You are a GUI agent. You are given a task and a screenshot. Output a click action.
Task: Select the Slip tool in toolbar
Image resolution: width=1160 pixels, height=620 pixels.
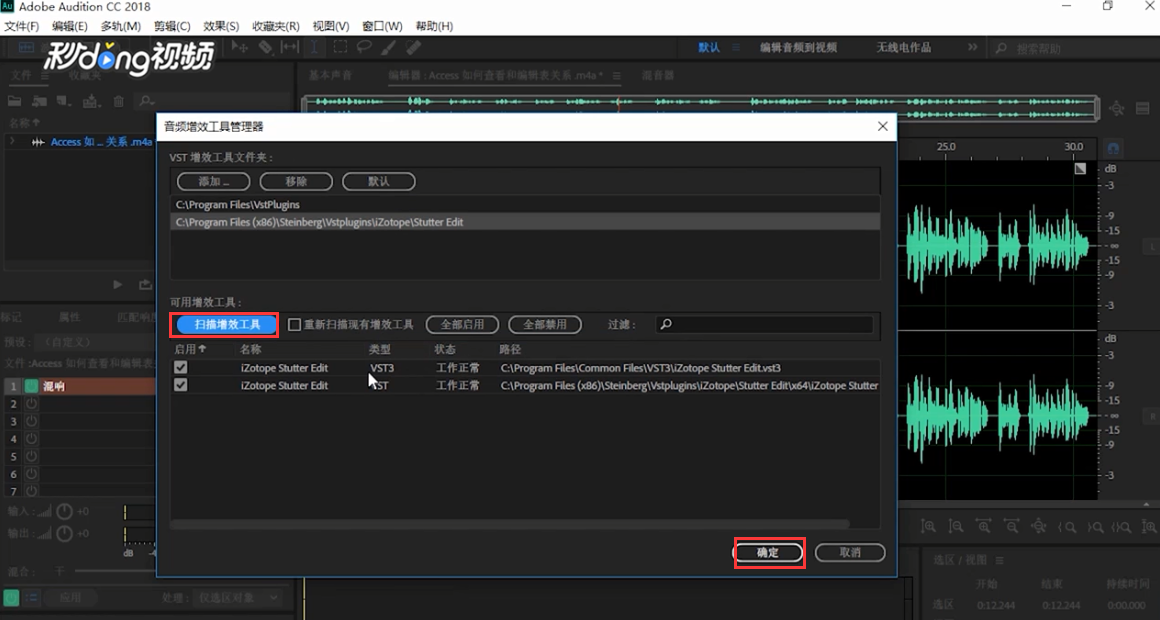[289, 47]
